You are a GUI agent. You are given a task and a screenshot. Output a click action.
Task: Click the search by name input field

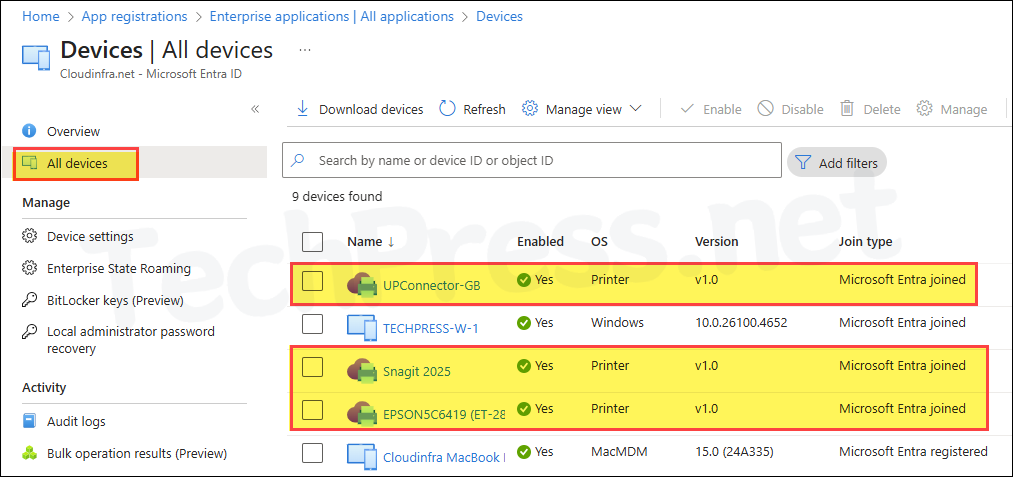(532, 160)
